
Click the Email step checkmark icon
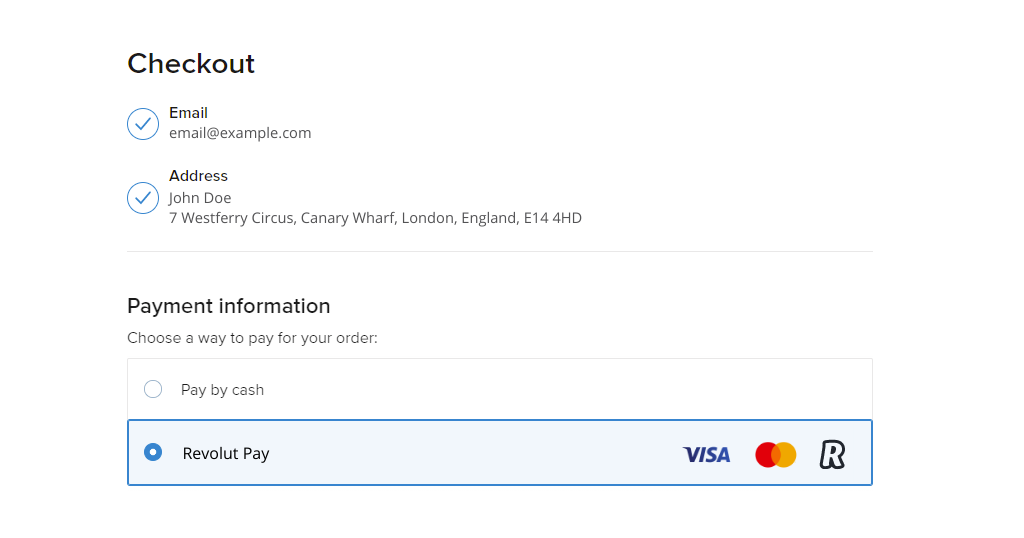tap(143, 124)
